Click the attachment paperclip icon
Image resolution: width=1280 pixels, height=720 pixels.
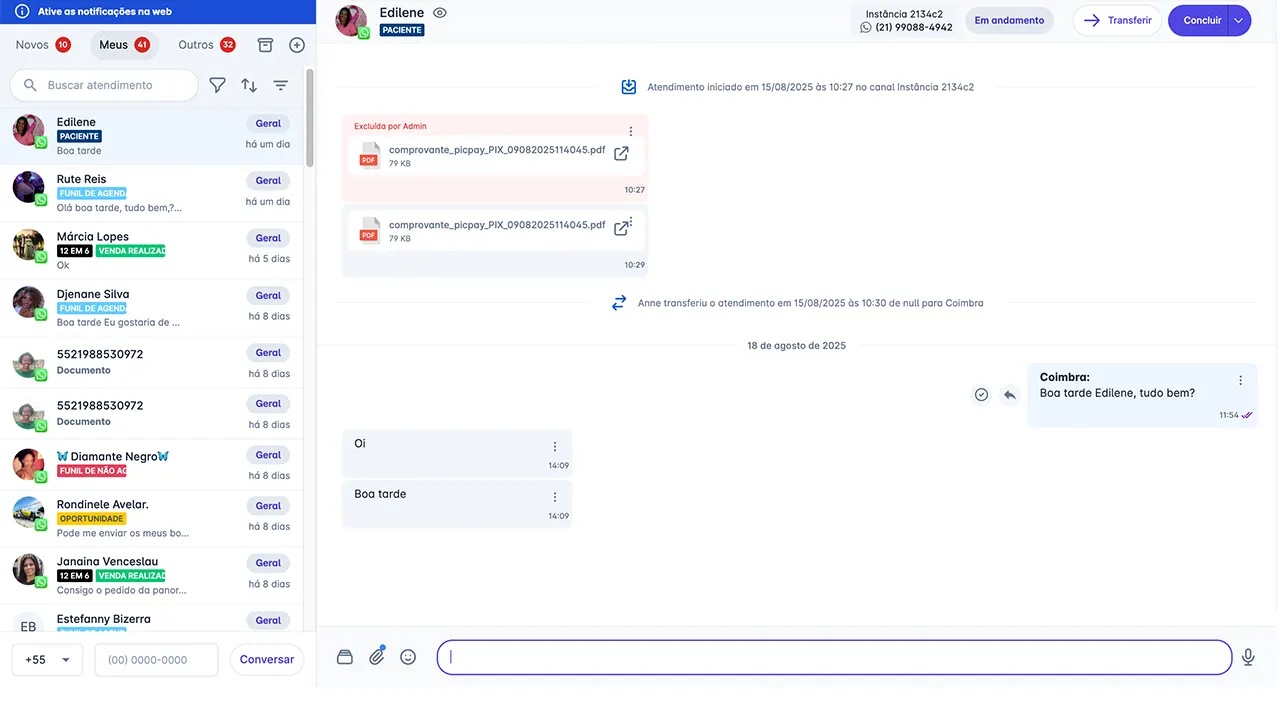coord(377,657)
